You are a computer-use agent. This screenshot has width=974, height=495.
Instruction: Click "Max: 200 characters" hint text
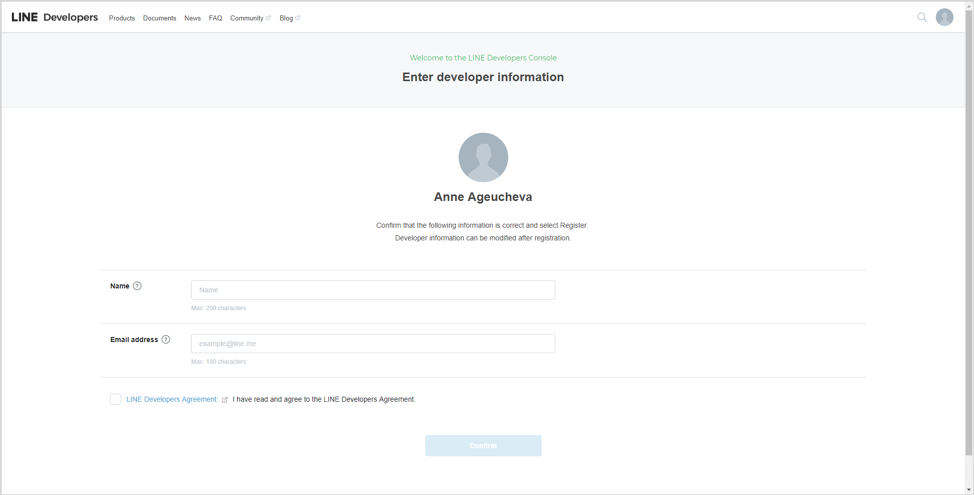point(219,308)
